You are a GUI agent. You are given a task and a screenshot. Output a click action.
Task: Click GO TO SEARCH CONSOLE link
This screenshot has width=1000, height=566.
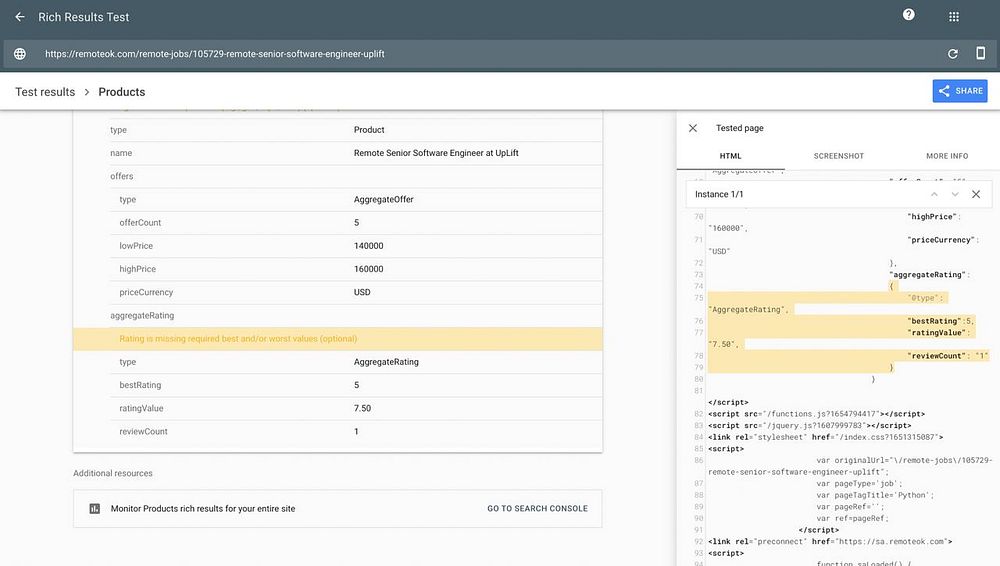[x=537, y=509]
